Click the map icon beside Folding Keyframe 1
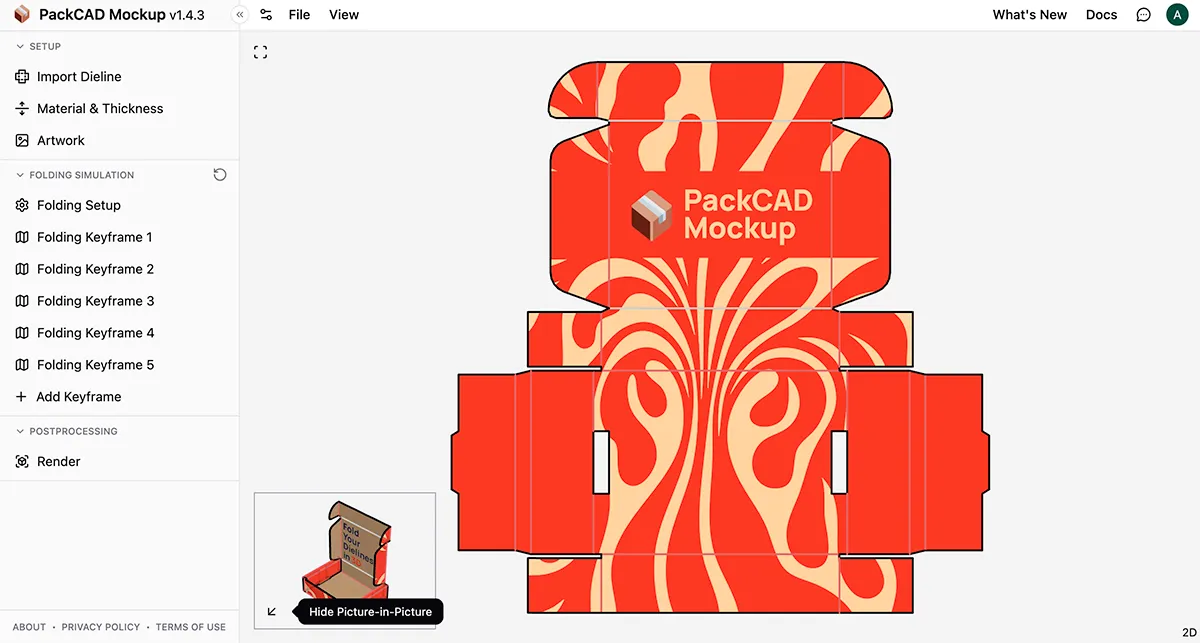Image resolution: width=1200 pixels, height=643 pixels. pyautogui.click(x=22, y=237)
